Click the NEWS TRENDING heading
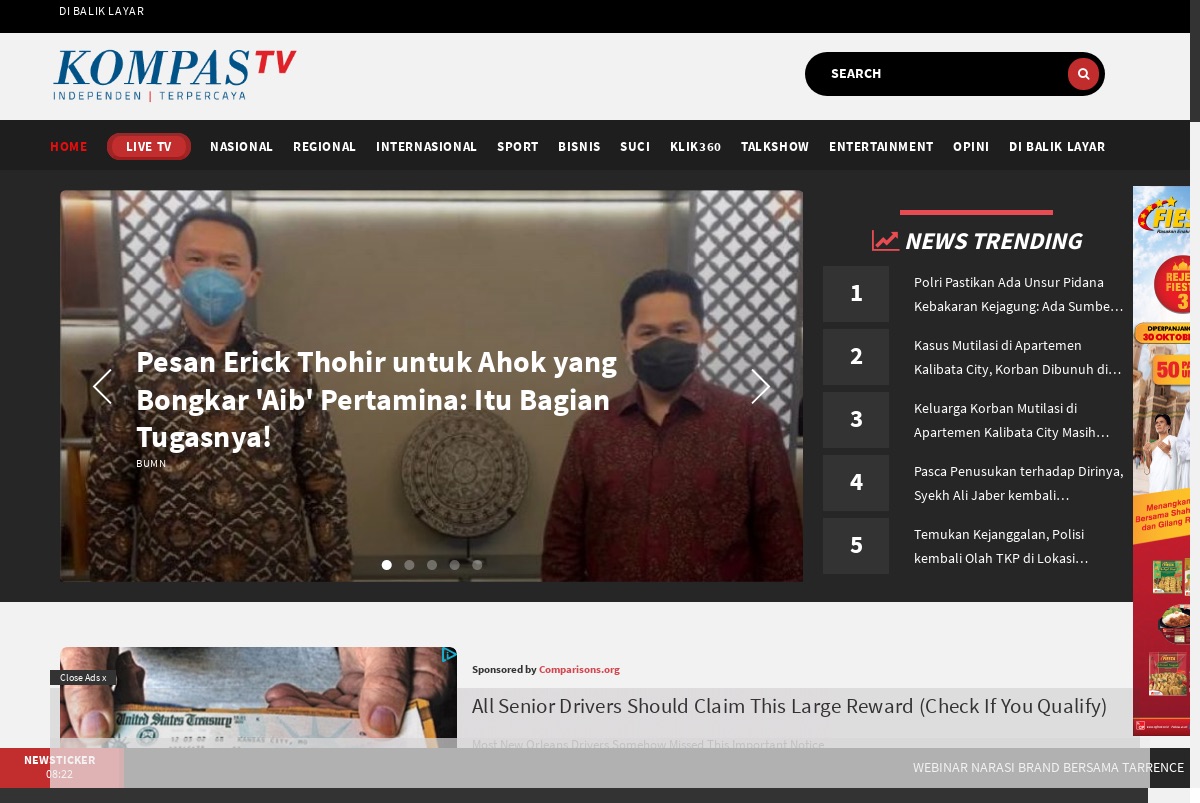Viewport: 1200px width, 803px height. click(993, 241)
